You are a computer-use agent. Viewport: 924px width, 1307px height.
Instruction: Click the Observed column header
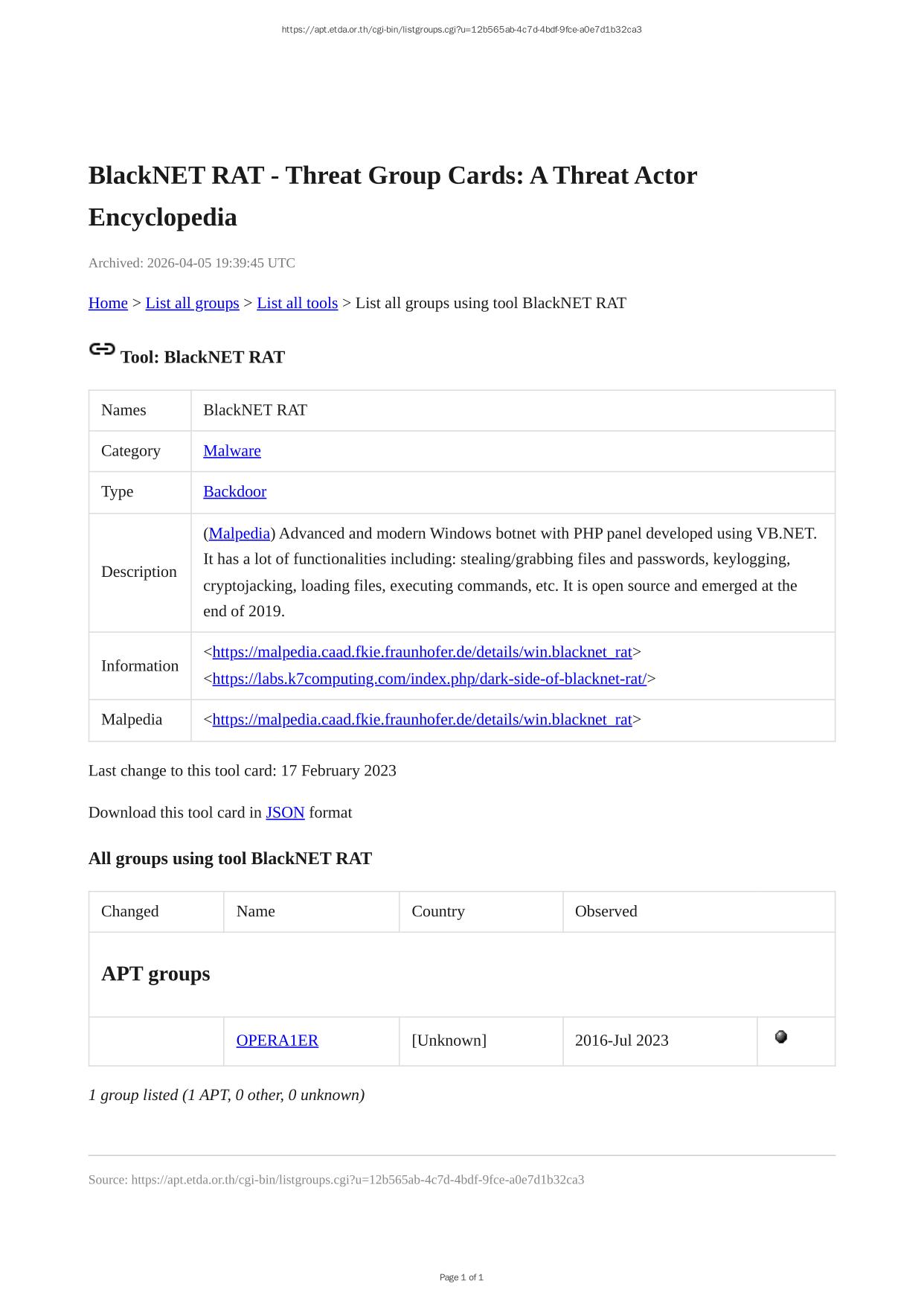click(x=606, y=912)
